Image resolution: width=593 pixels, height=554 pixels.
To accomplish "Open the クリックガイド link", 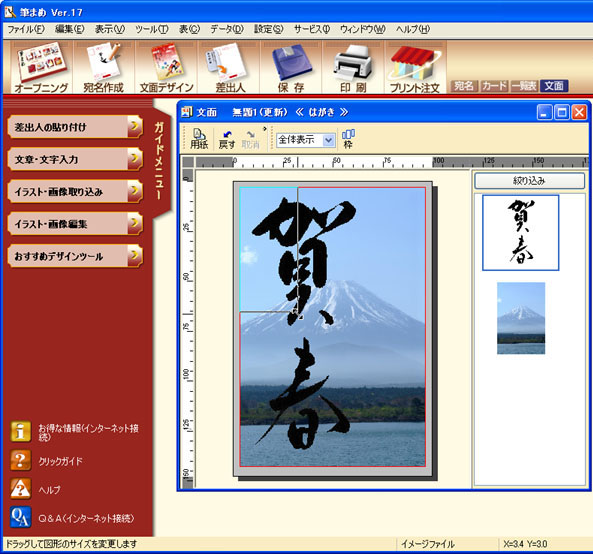I will pyautogui.click(x=61, y=461).
